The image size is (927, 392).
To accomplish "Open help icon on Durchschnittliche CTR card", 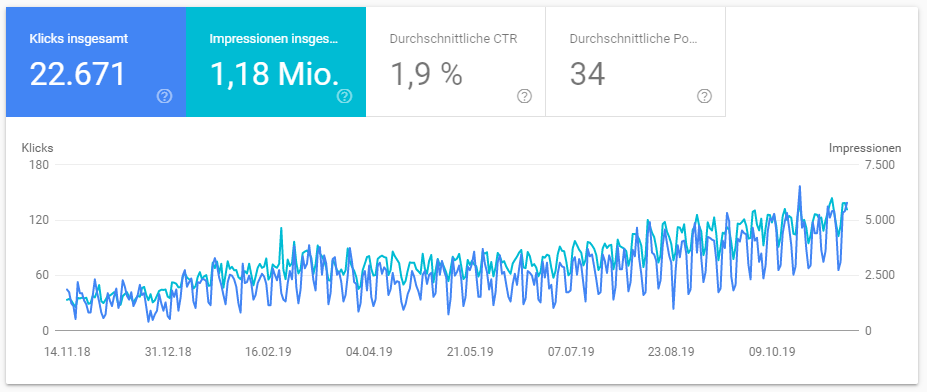I will point(524,96).
